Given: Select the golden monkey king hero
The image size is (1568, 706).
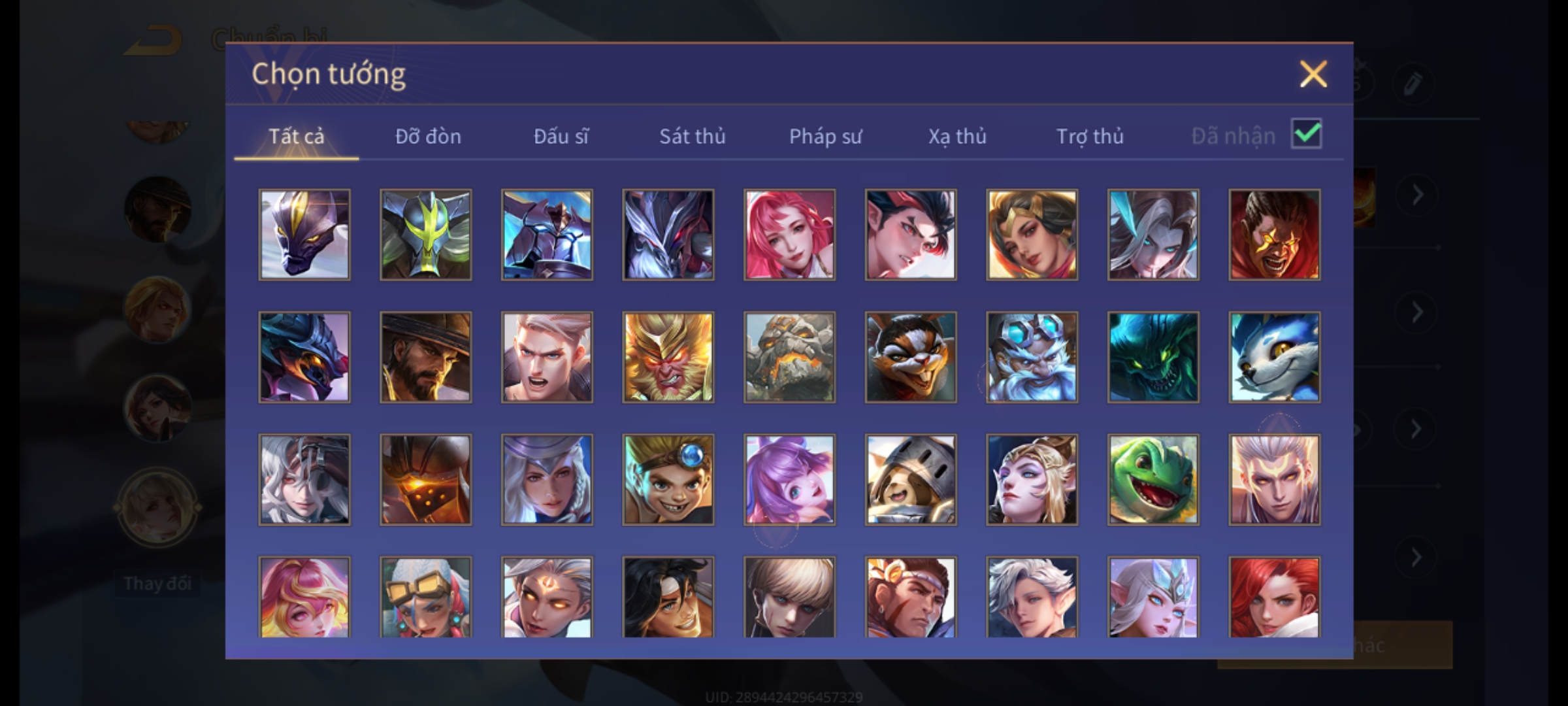Looking at the screenshot, I should 668,357.
